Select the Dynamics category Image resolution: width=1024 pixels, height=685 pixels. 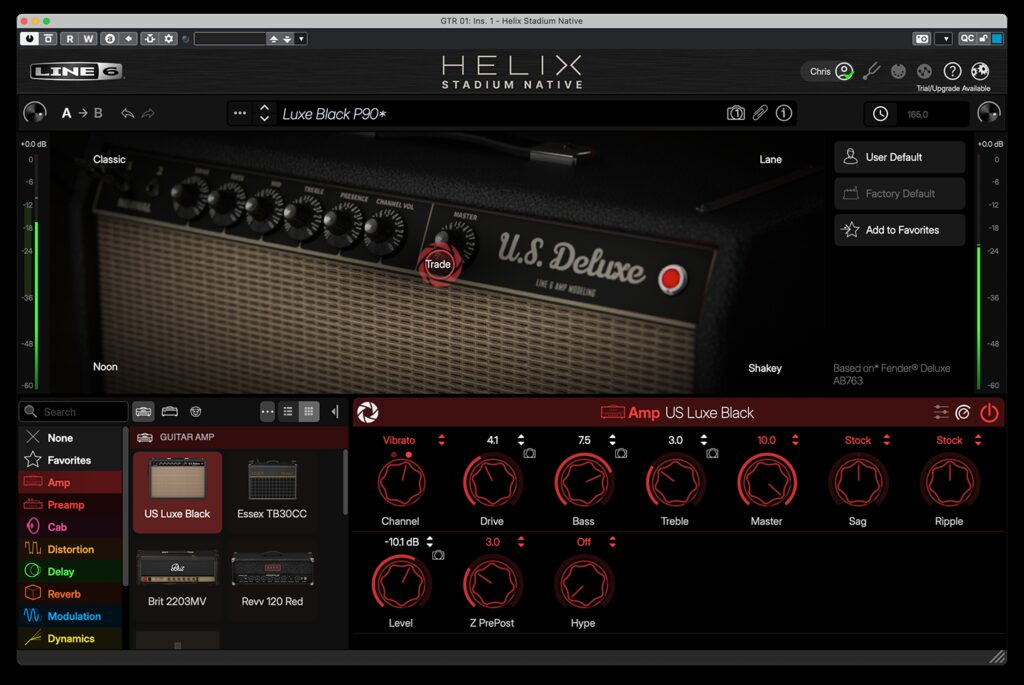pyautogui.click(x=71, y=638)
